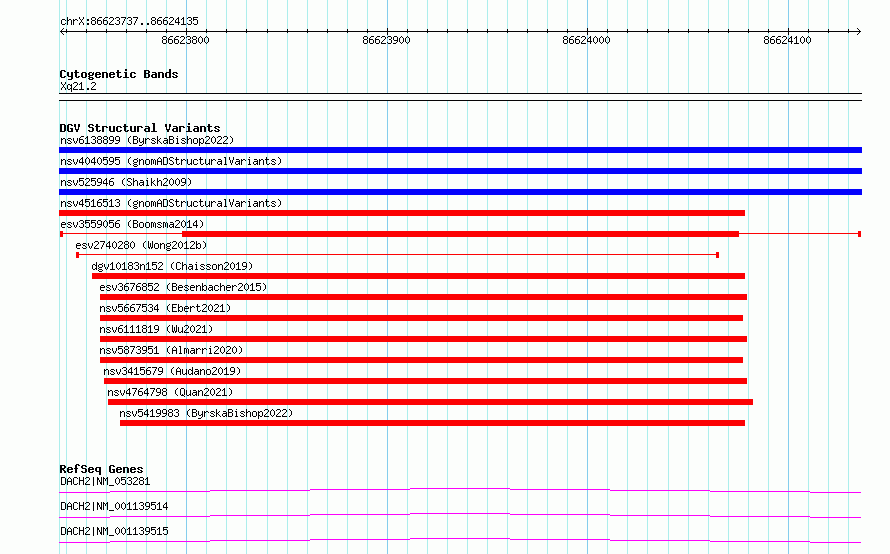Click the magenta line for DACH2|NM_001139515
The image size is (890, 554).
(x=460, y=540)
